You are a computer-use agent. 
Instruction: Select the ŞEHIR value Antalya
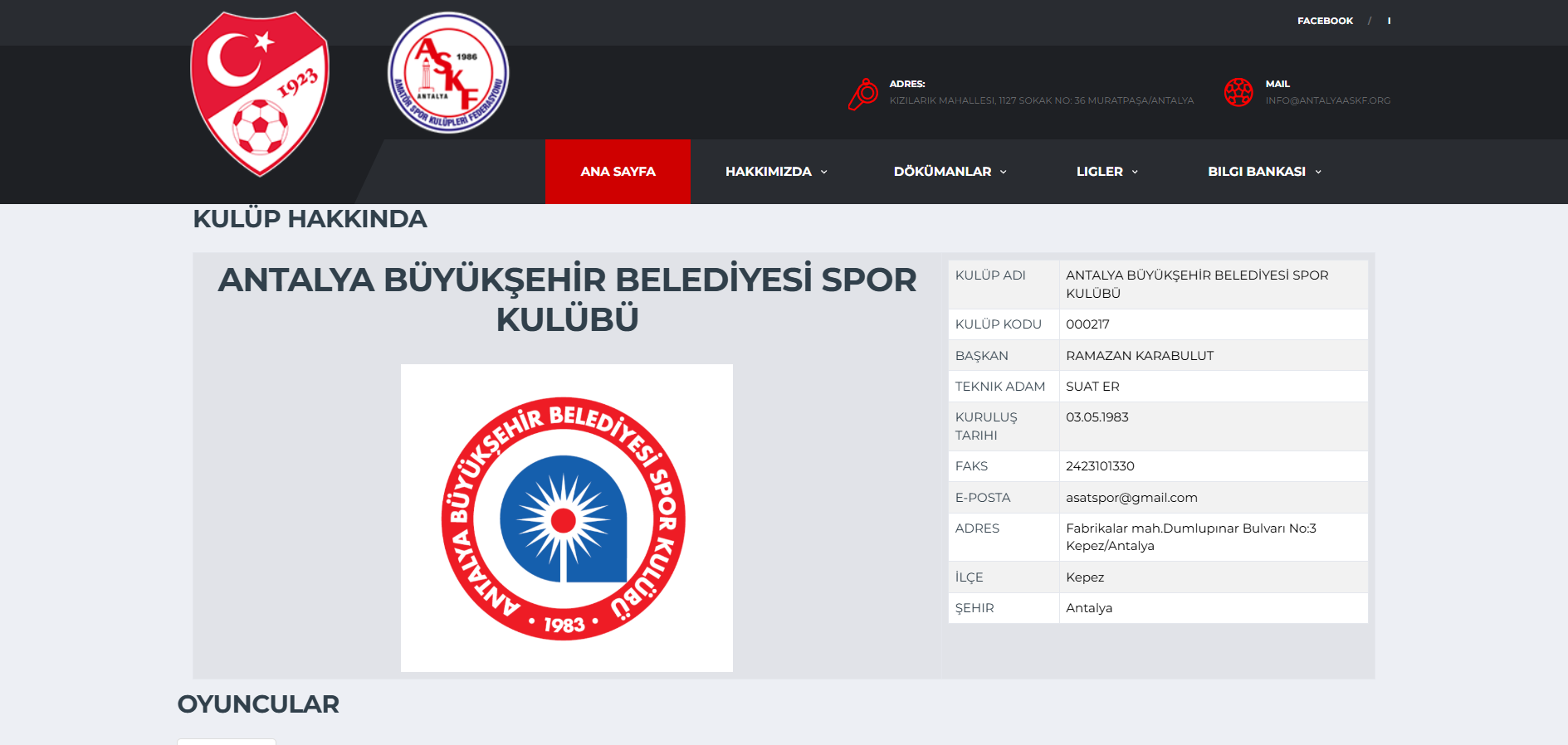tap(1089, 608)
